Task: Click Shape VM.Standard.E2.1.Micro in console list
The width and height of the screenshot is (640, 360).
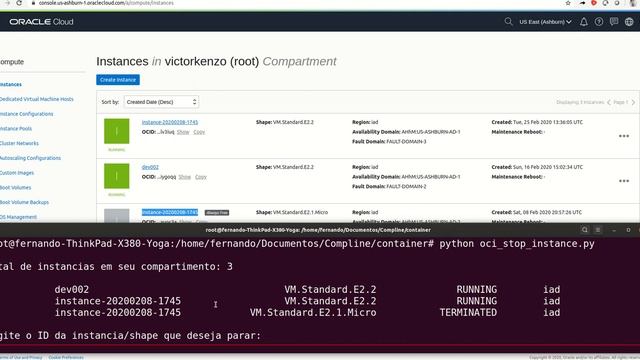Action: point(292,212)
